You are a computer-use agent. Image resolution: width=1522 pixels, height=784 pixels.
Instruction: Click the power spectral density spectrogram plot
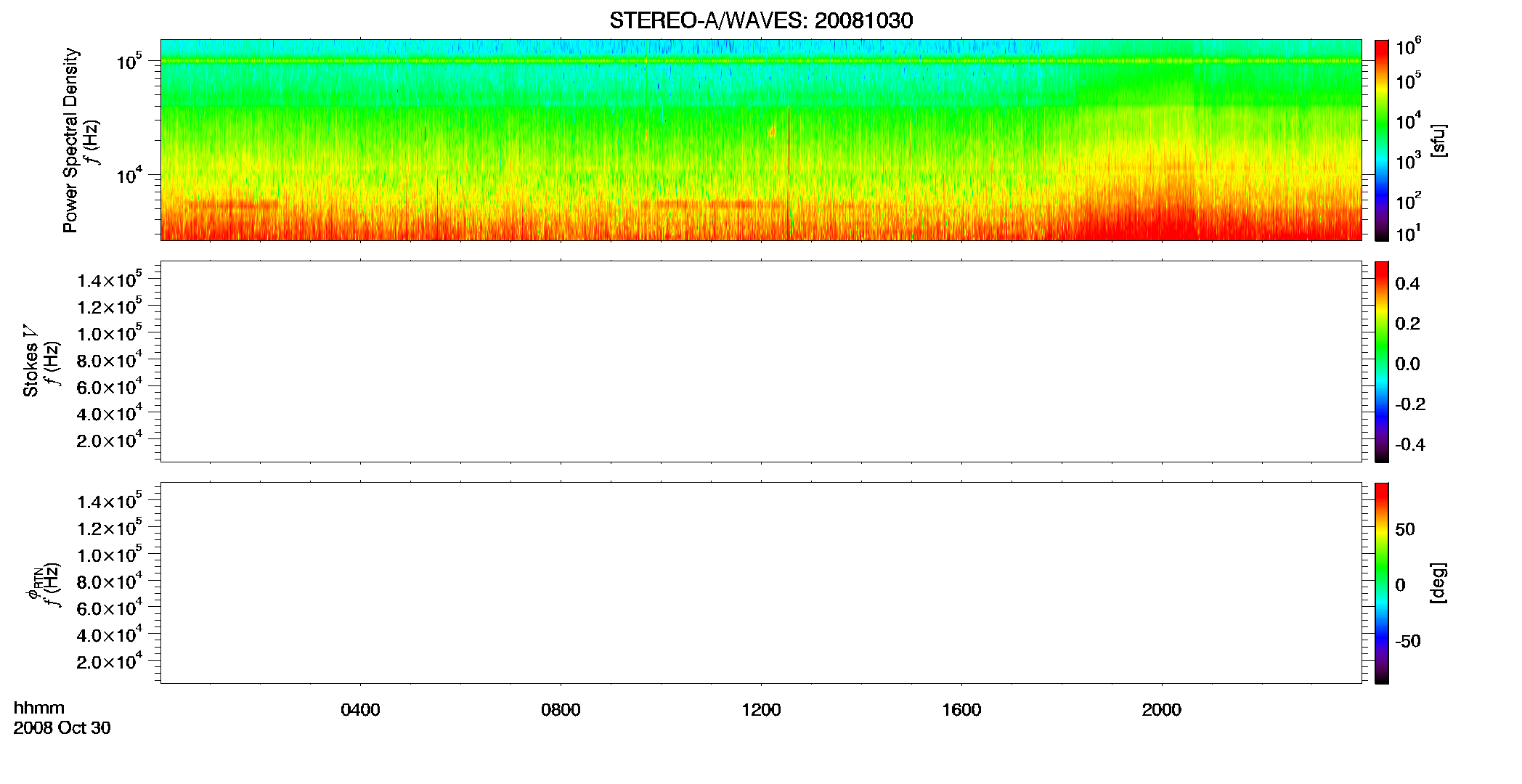pyautogui.click(x=761, y=140)
